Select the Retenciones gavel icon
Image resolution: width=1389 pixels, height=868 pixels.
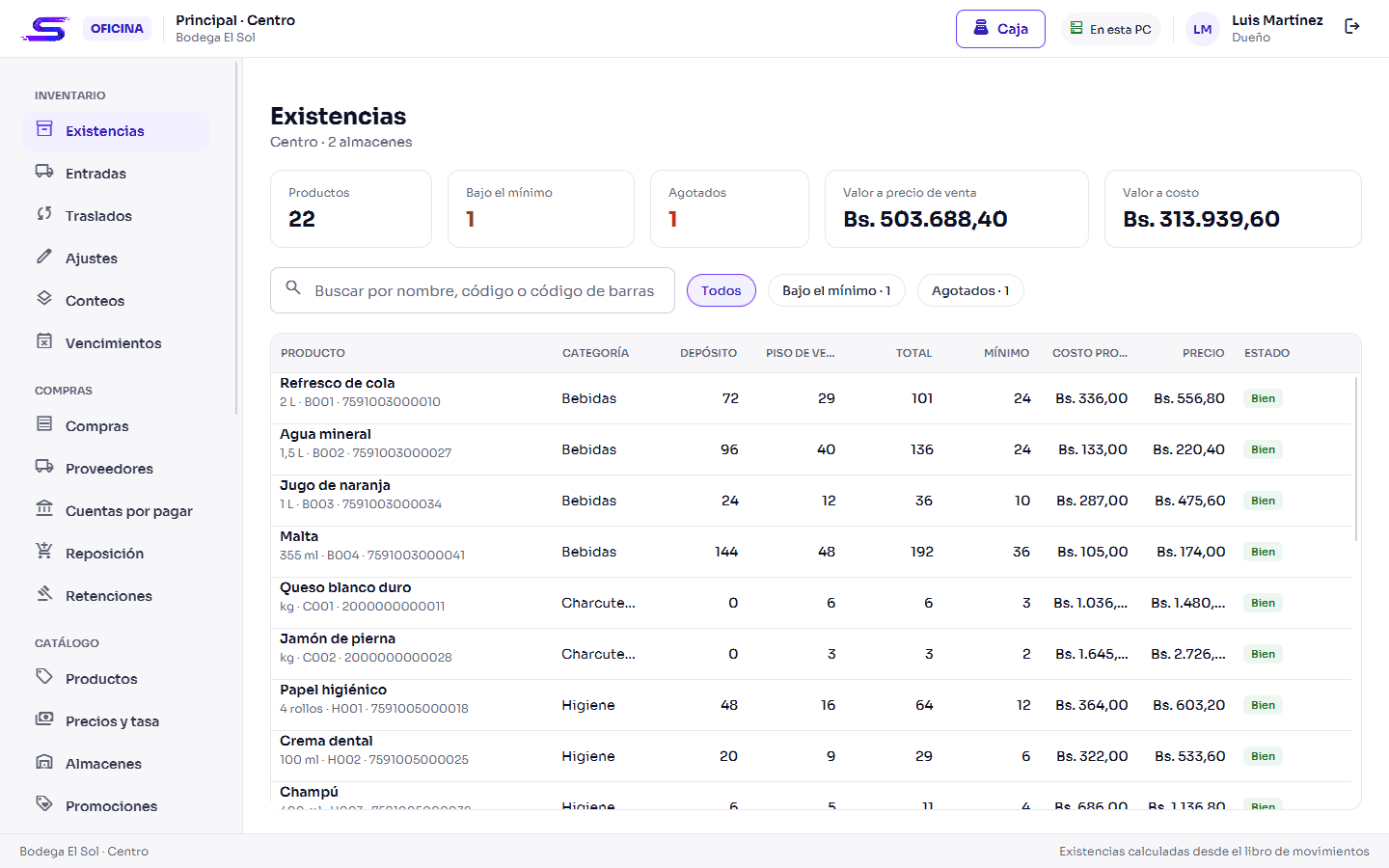pos(44,594)
